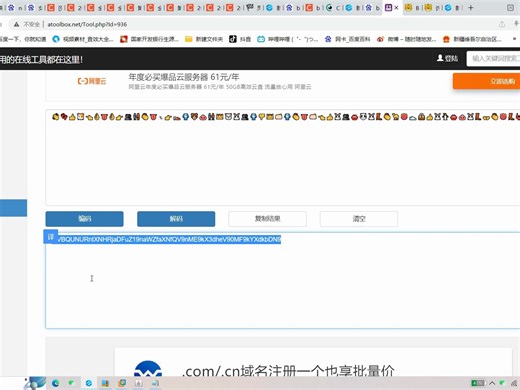Image resolution: width=520 pixels, height=390 pixels.
Task: Click the tab search button at tab strip end
Action: click(x=510, y=7)
